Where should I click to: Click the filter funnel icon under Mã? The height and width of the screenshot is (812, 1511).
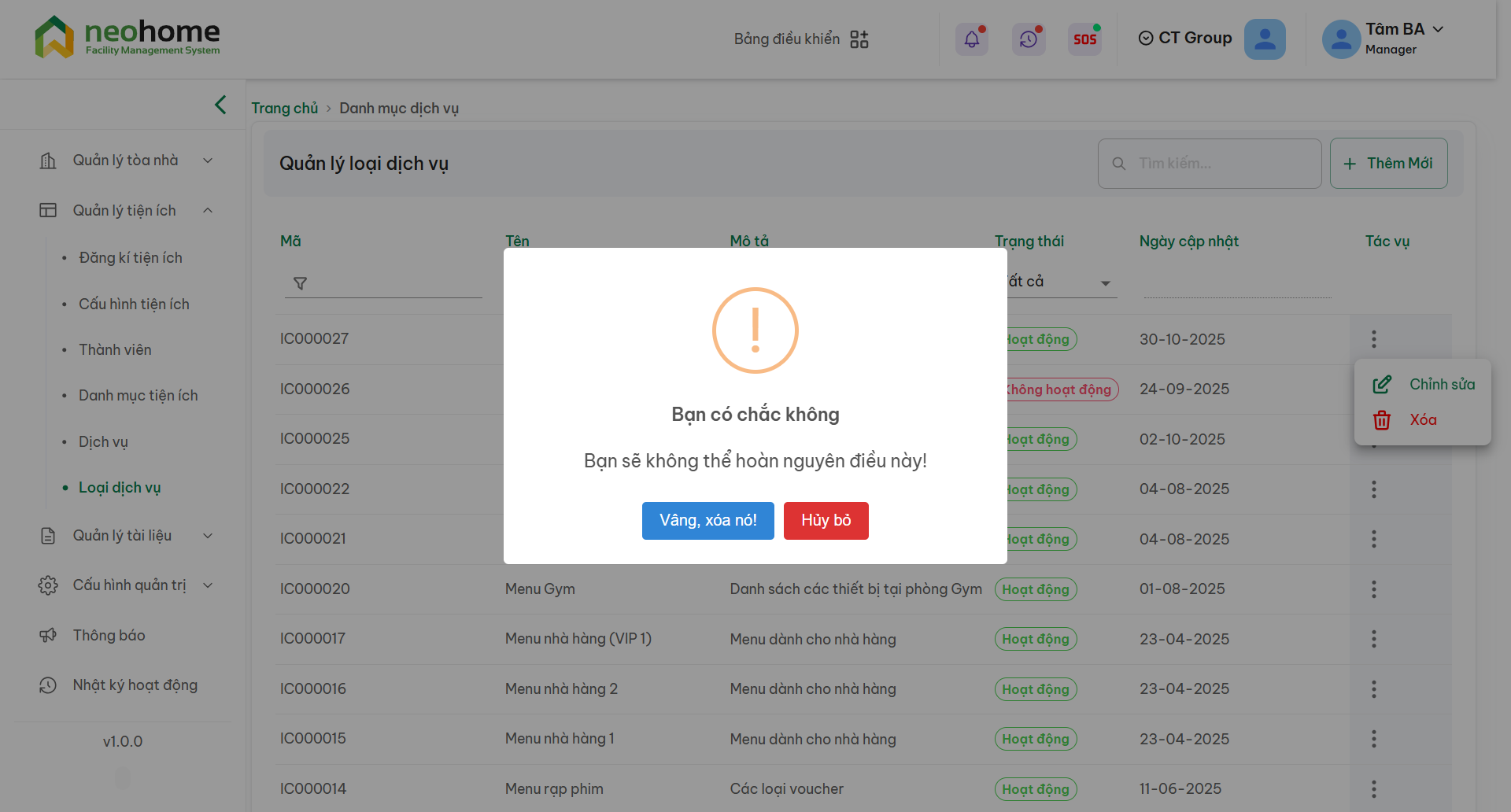tap(300, 283)
